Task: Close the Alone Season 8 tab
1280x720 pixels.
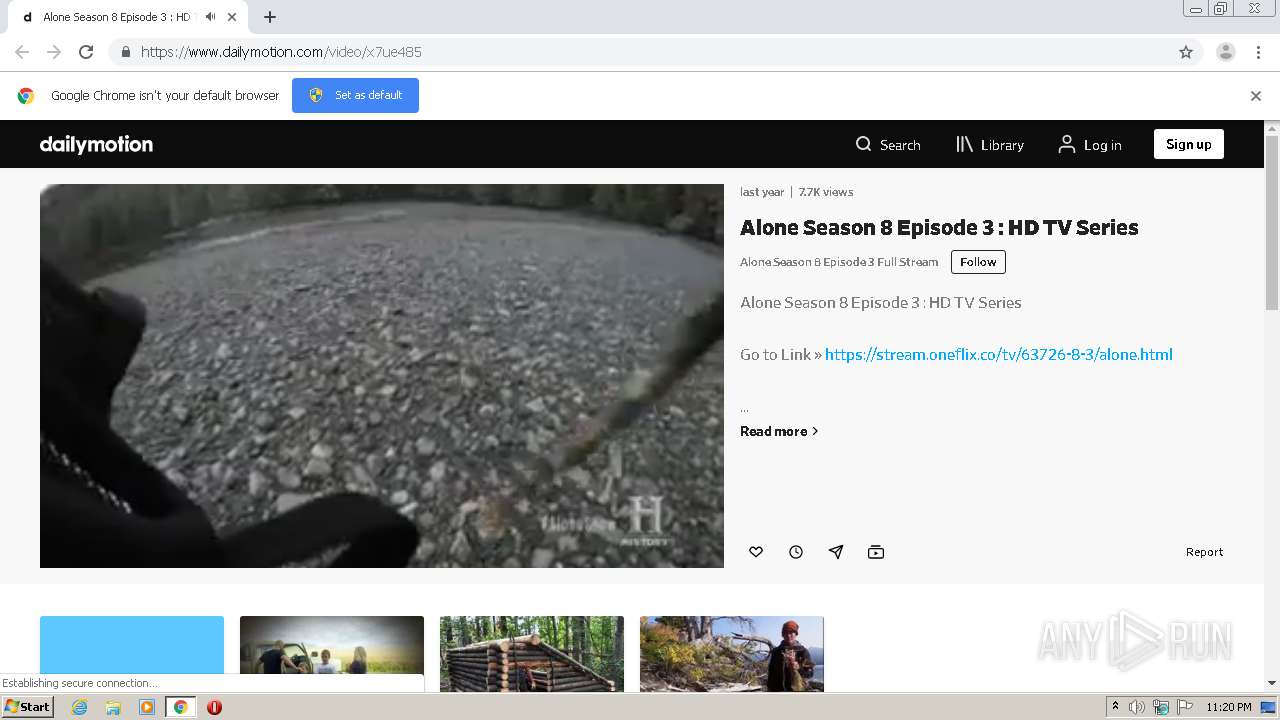Action: tap(232, 17)
